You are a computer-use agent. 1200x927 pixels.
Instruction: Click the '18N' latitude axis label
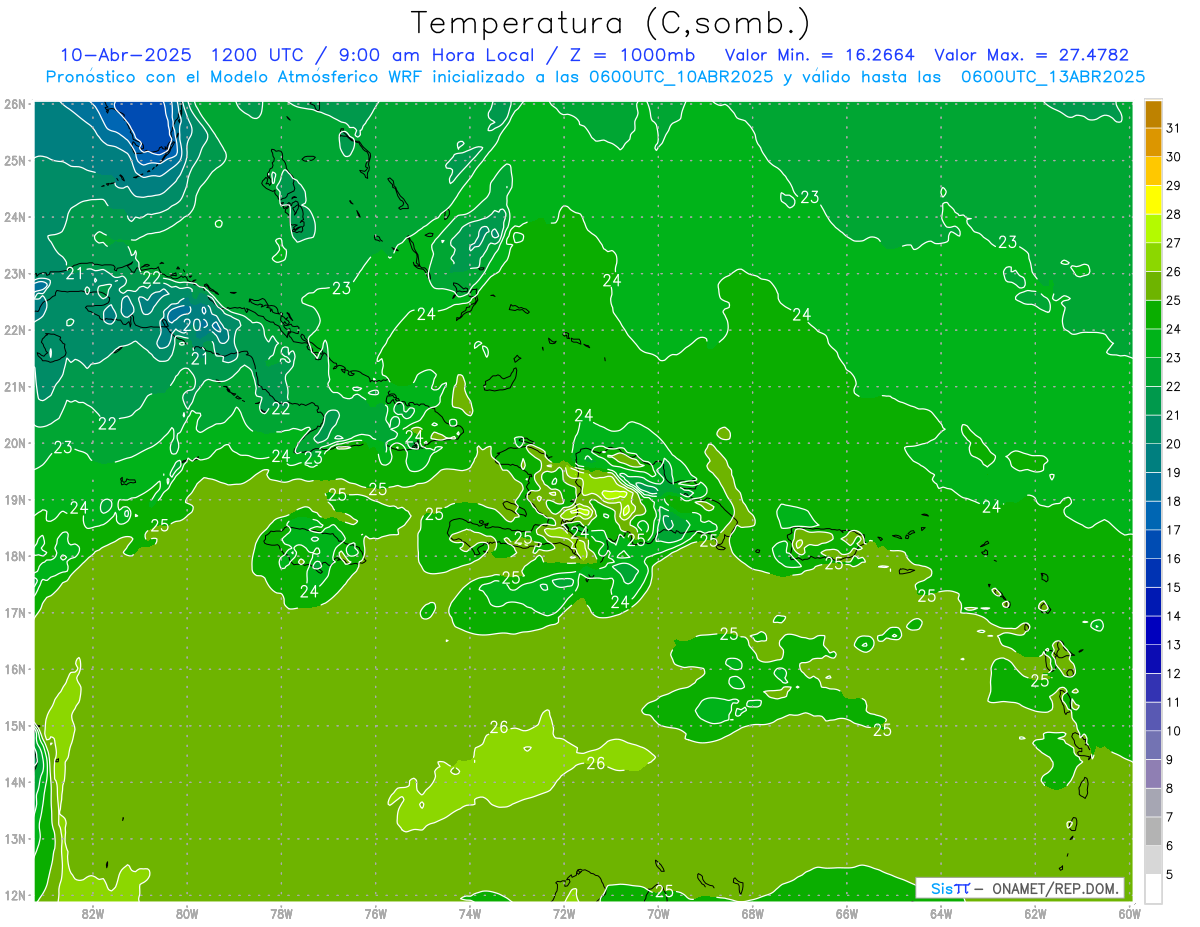(x=13, y=556)
